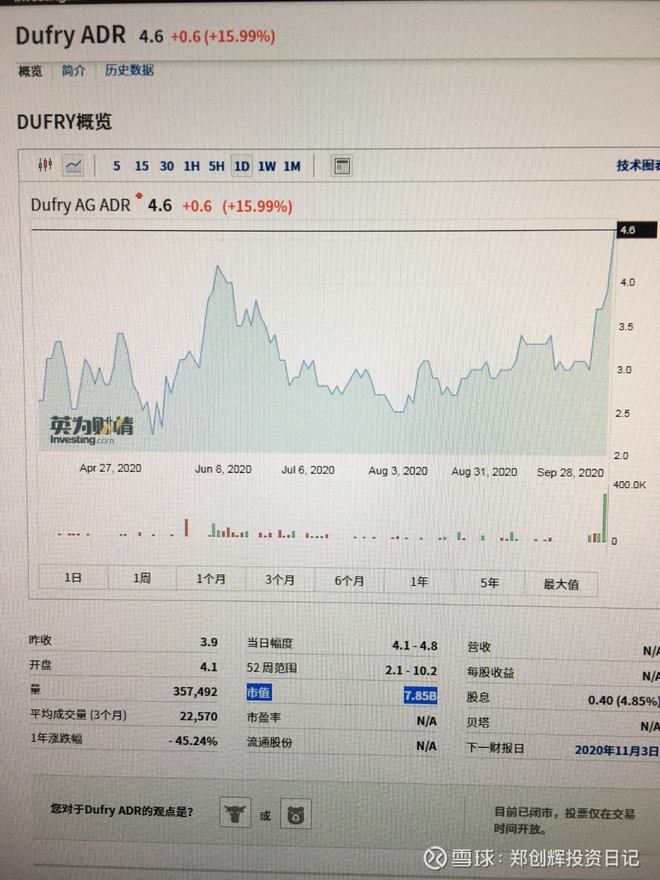Click the dividend value 0.40 (4.85%)
Screen dimensions: 660x880
tap(624, 701)
